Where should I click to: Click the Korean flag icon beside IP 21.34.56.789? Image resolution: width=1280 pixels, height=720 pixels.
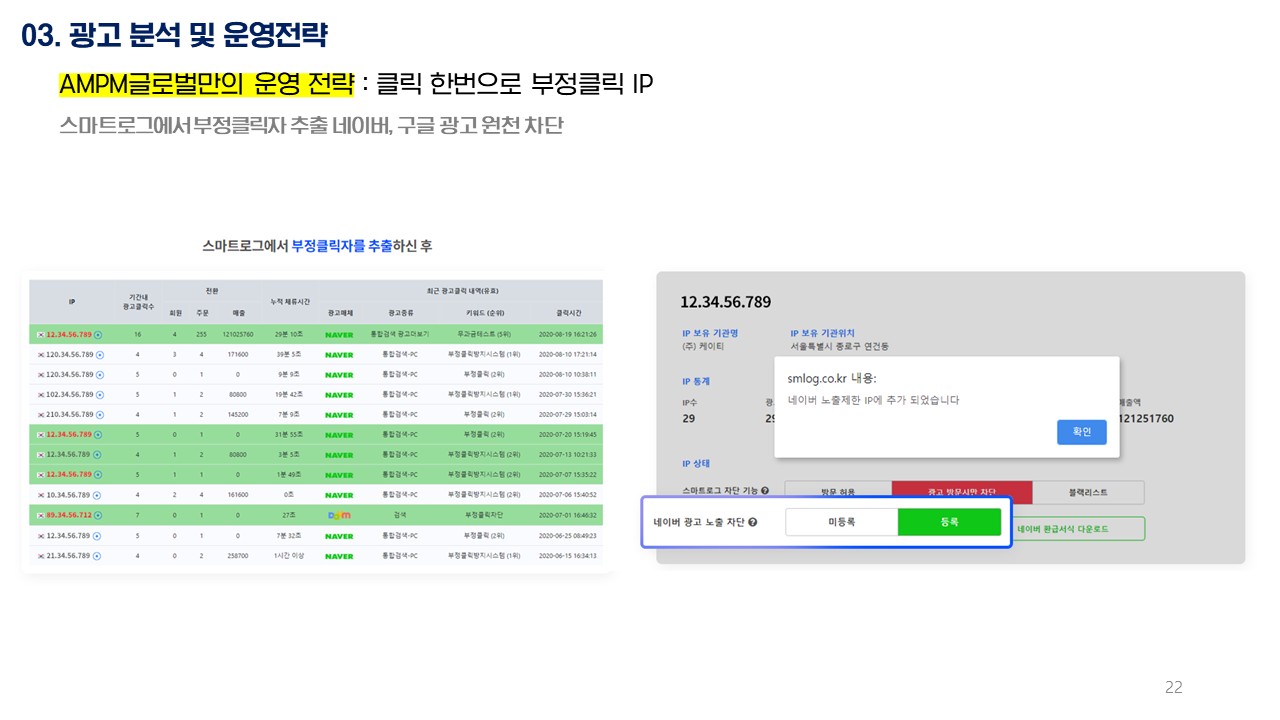tap(40, 556)
